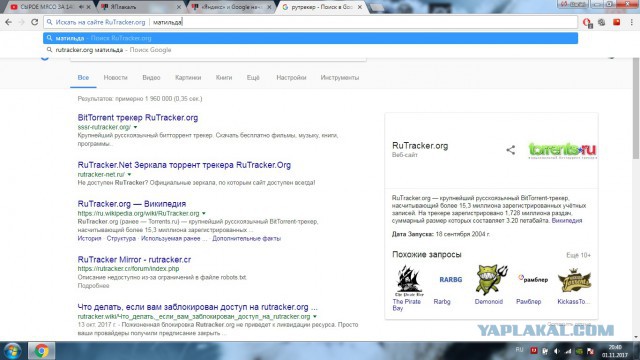Open result BitTorrent трекер RuTracker.org
This screenshot has width=640, height=360.
coord(138,118)
